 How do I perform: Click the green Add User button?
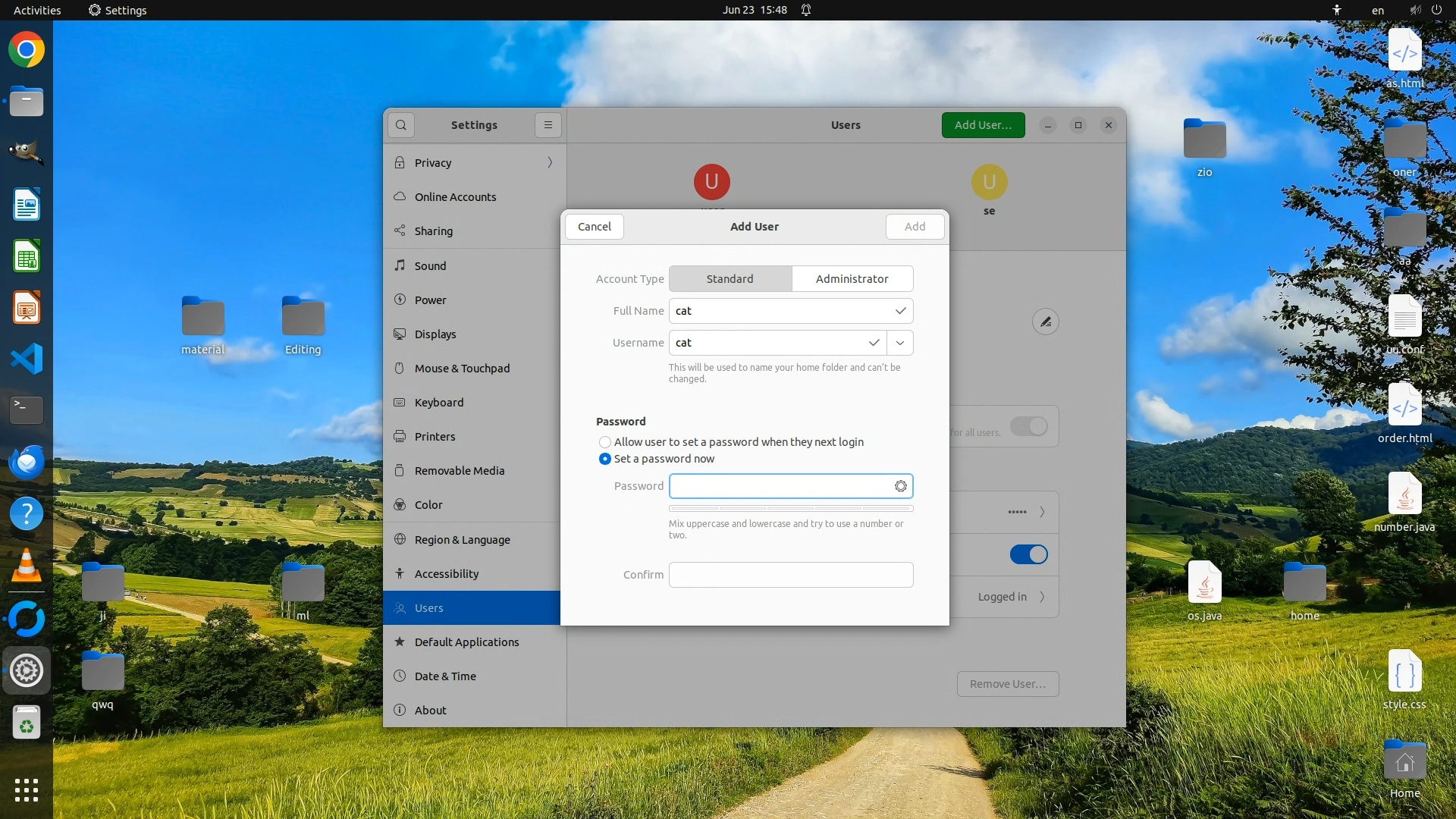click(x=983, y=125)
